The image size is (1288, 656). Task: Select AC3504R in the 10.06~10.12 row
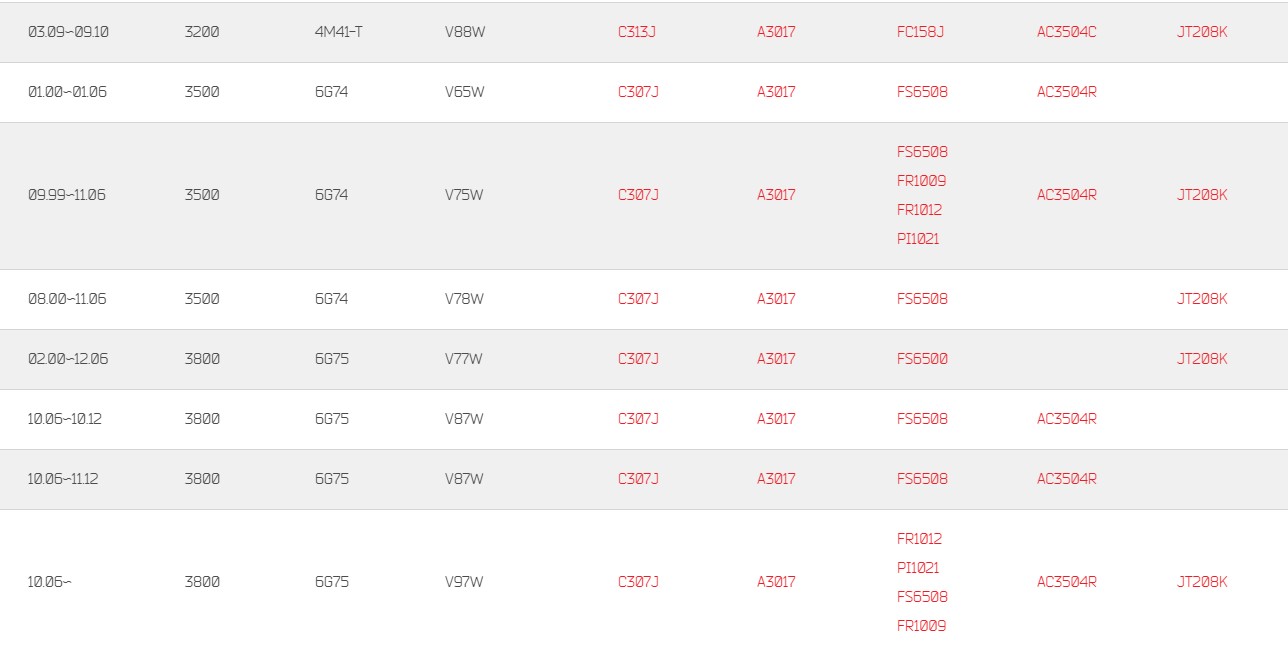pos(1066,419)
